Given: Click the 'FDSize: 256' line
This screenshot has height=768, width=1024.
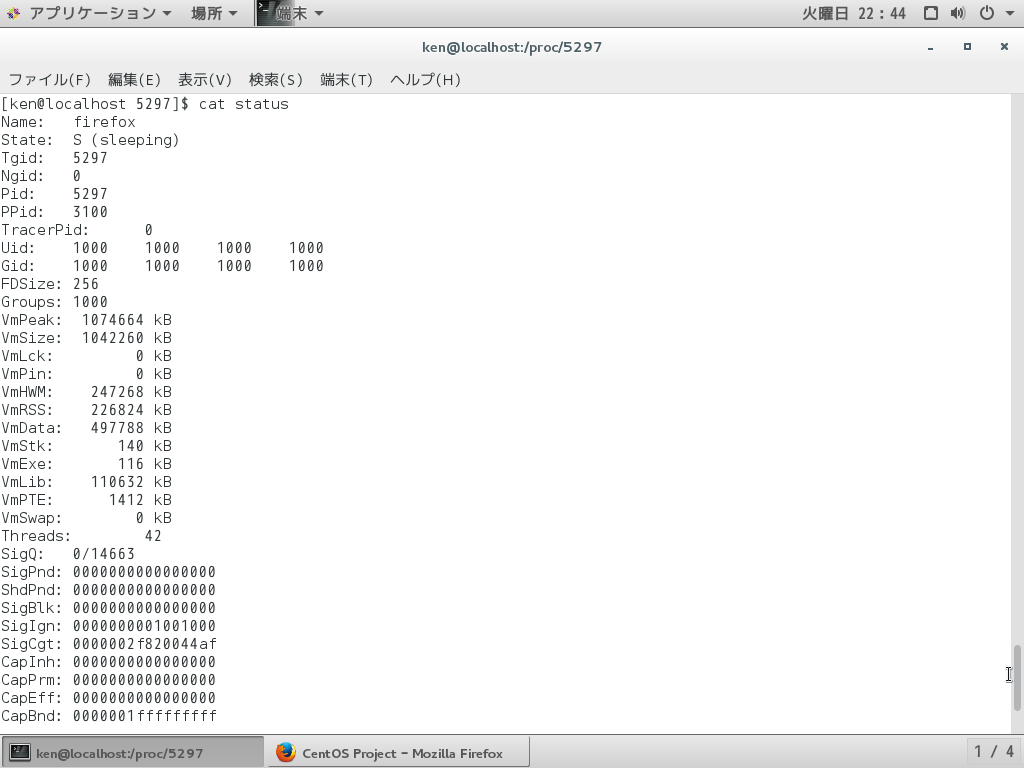Looking at the screenshot, I should [x=50, y=284].
